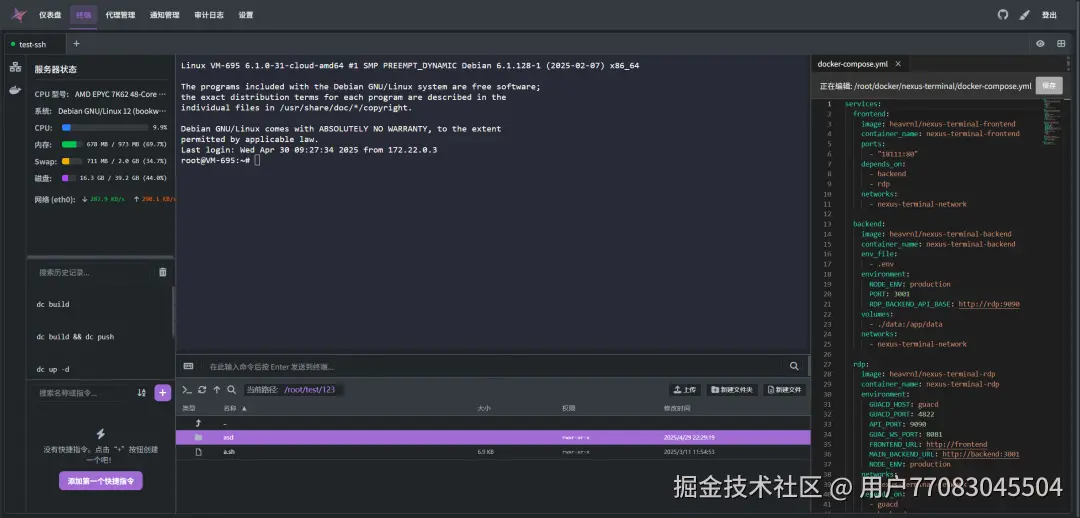Open 设置 settings menu

click(245, 15)
